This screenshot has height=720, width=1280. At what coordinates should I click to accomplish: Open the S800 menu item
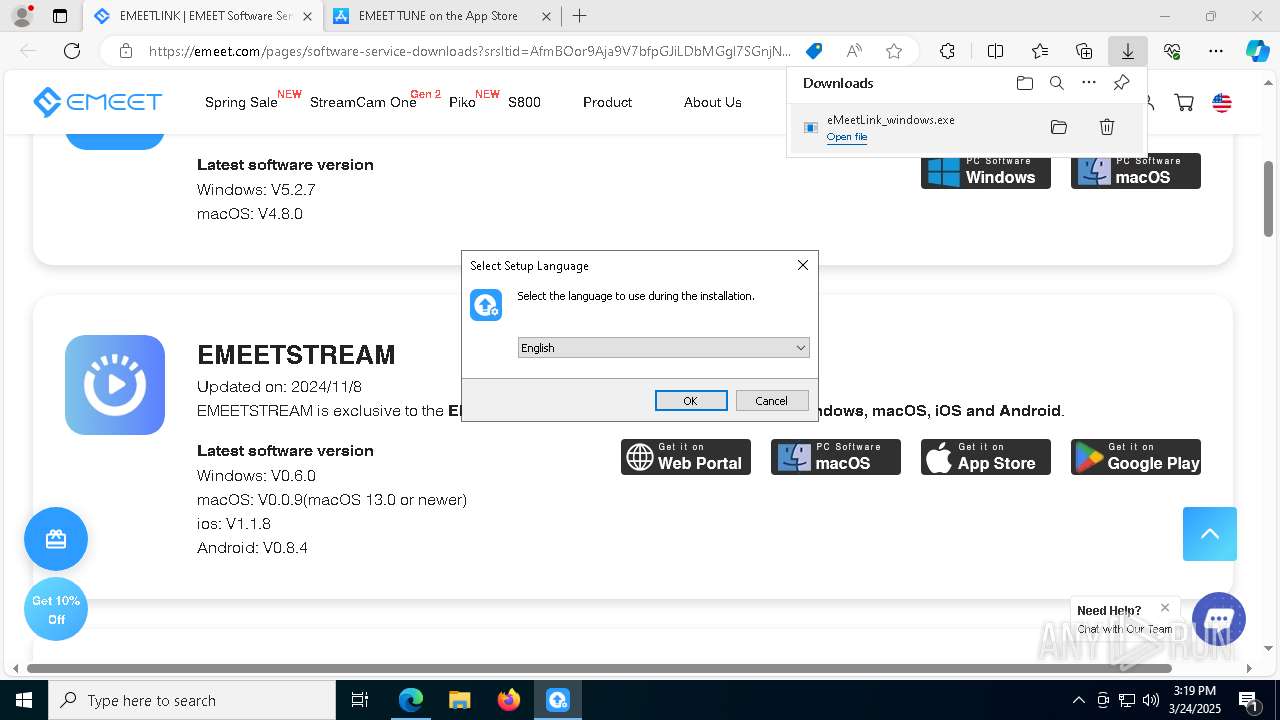(524, 102)
